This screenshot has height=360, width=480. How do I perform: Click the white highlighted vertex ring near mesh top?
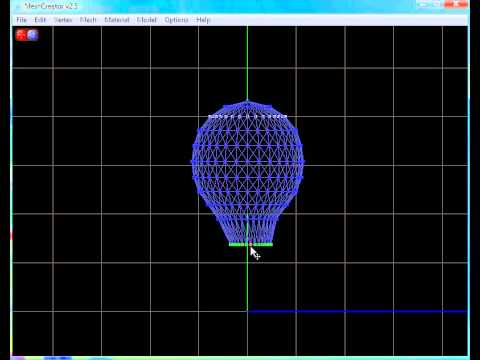(x=247, y=116)
